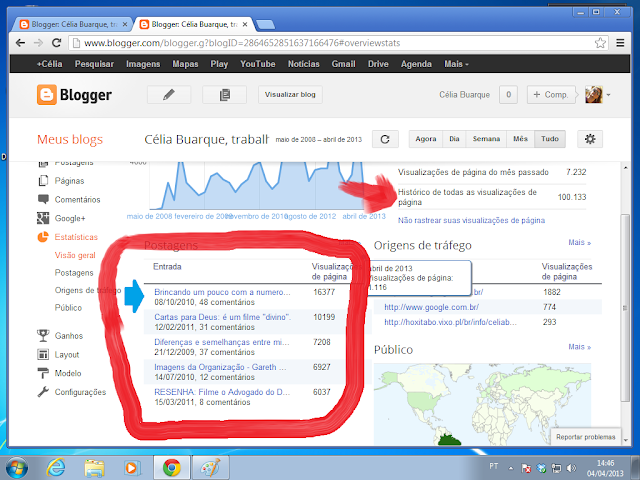This screenshot has height=480, width=640.
Task: Click the Páginas sidebar icon
Action: 43,180
